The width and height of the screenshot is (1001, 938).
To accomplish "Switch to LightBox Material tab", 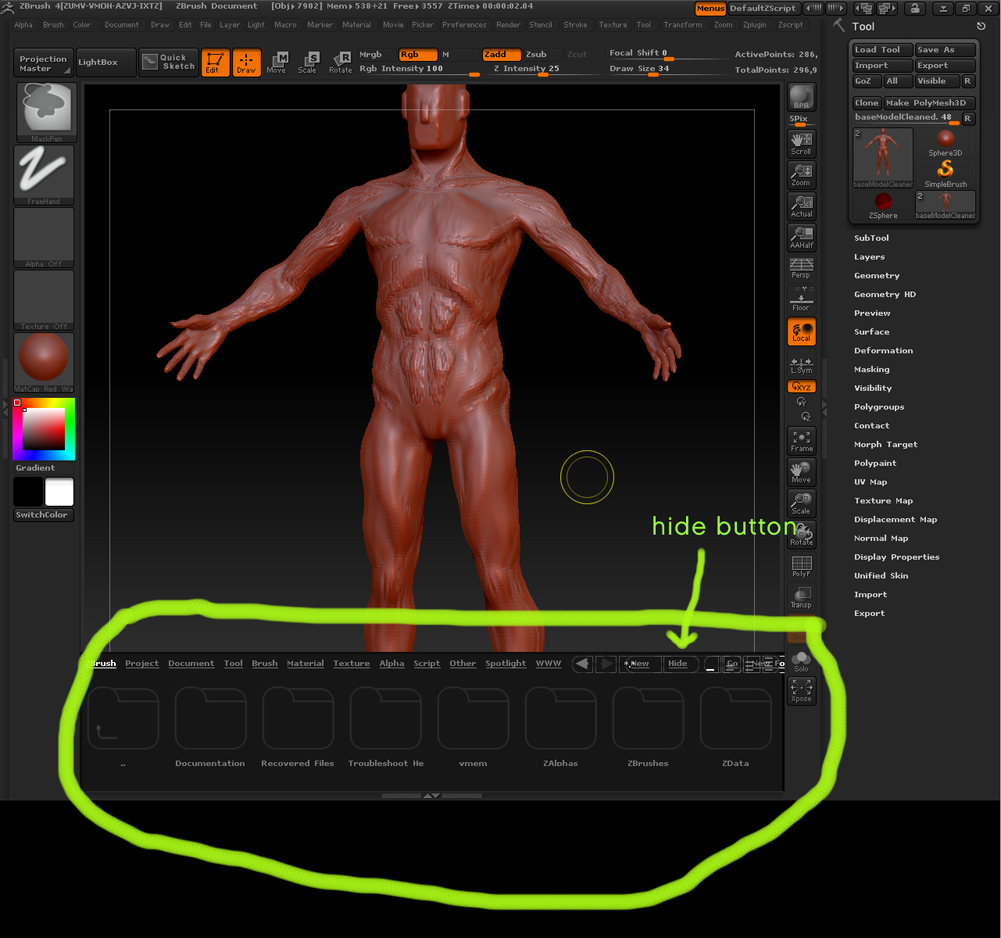I will (305, 663).
